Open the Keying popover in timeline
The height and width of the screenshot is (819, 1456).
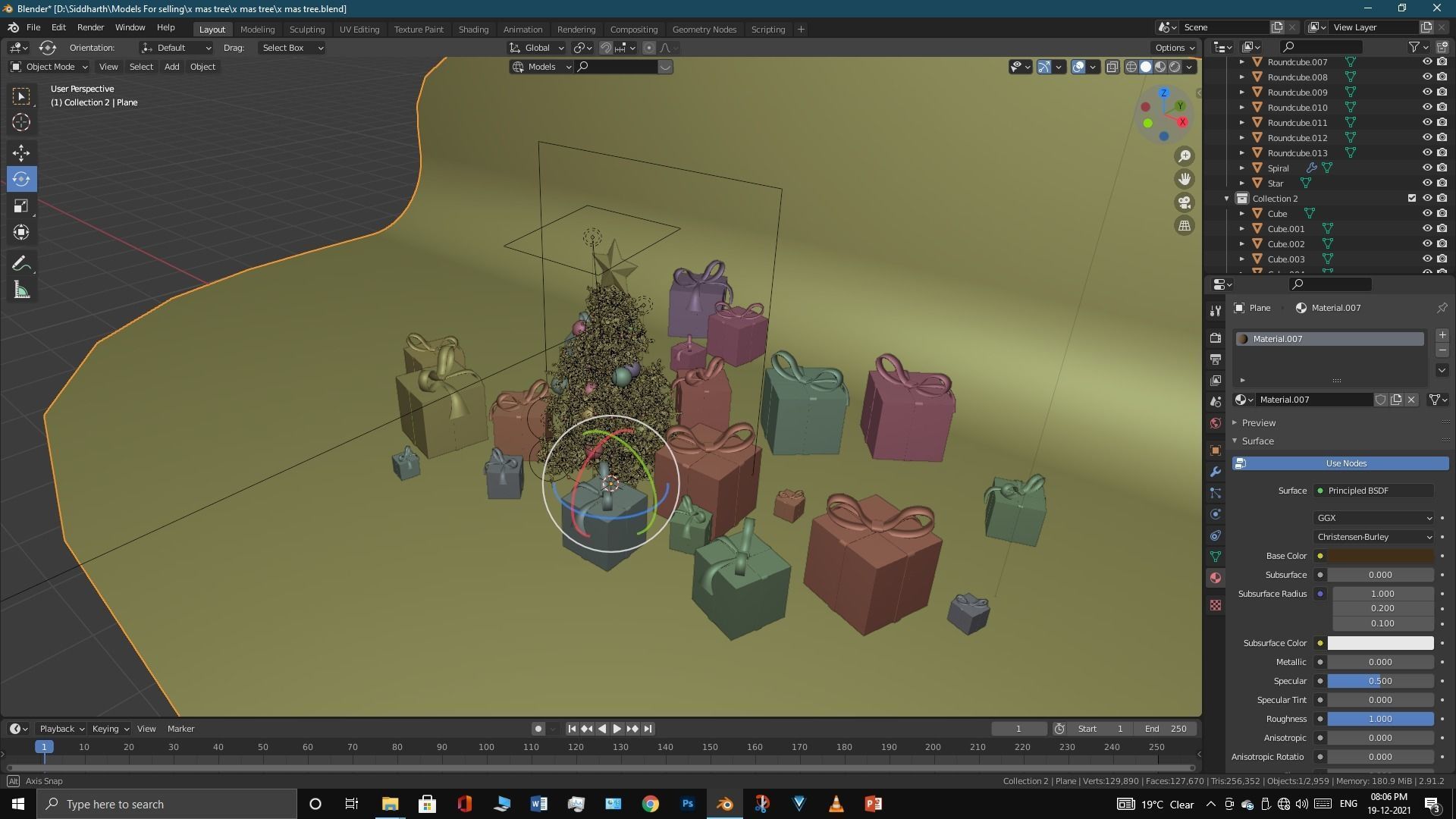(x=110, y=729)
